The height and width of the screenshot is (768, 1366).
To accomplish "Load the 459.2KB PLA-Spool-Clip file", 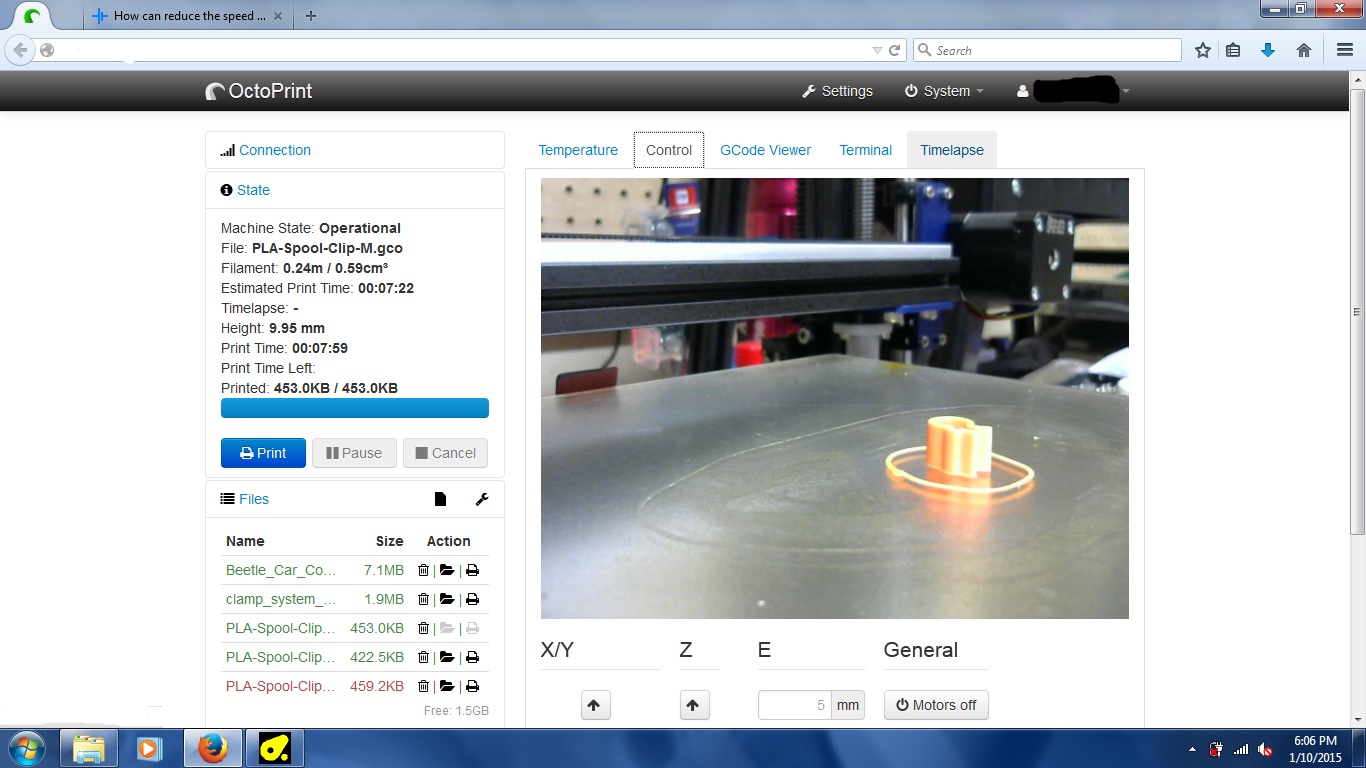I will [x=447, y=686].
